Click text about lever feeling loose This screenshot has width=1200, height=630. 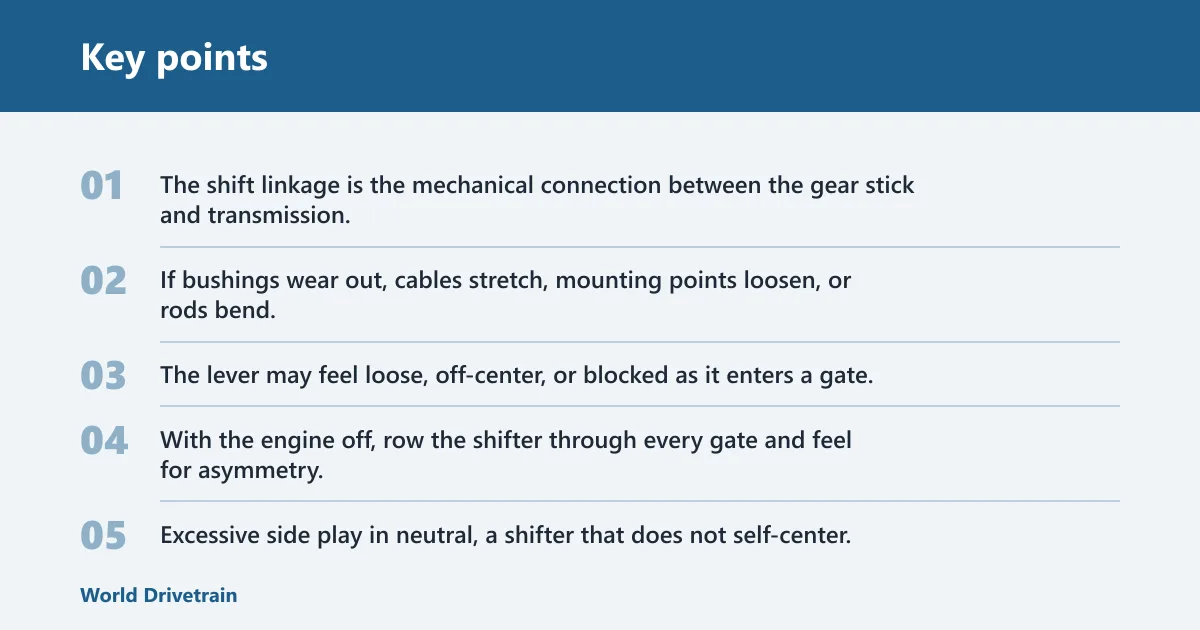(517, 376)
